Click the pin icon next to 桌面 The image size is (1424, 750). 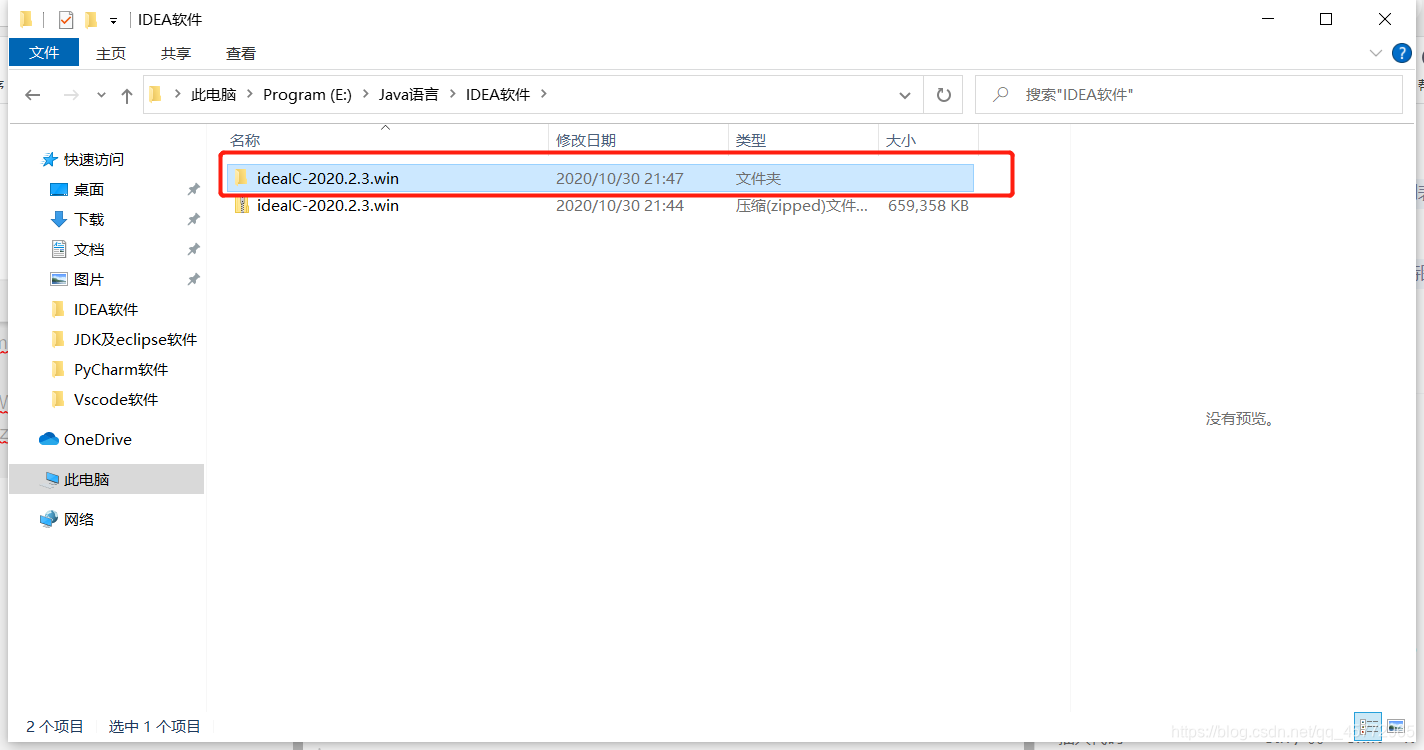click(193, 189)
